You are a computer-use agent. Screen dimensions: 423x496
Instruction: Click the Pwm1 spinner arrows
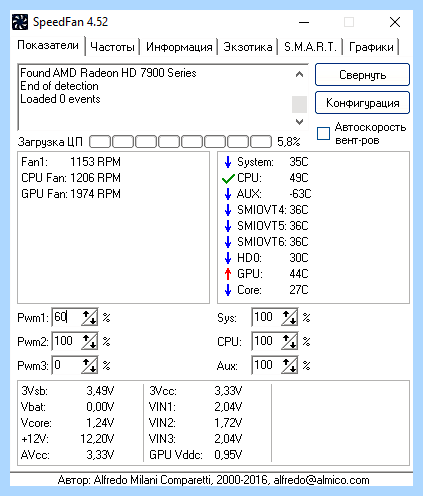(89, 317)
